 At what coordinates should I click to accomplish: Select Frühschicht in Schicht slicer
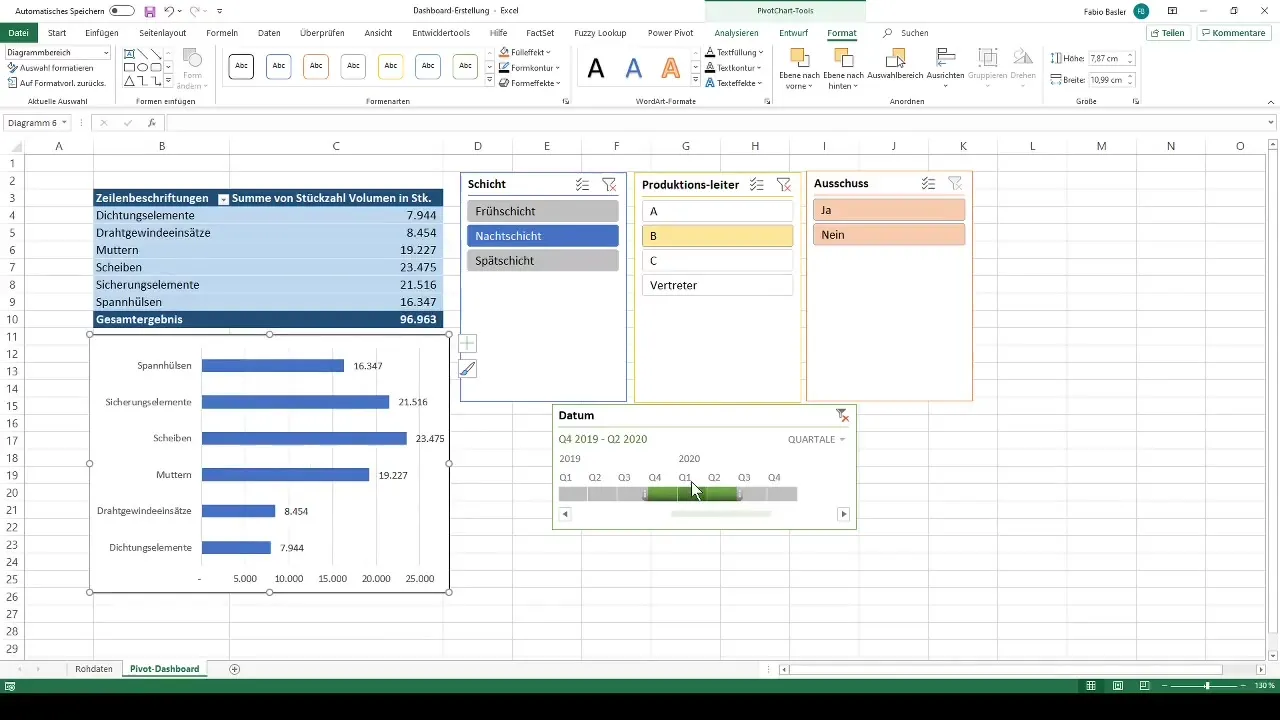tap(543, 211)
